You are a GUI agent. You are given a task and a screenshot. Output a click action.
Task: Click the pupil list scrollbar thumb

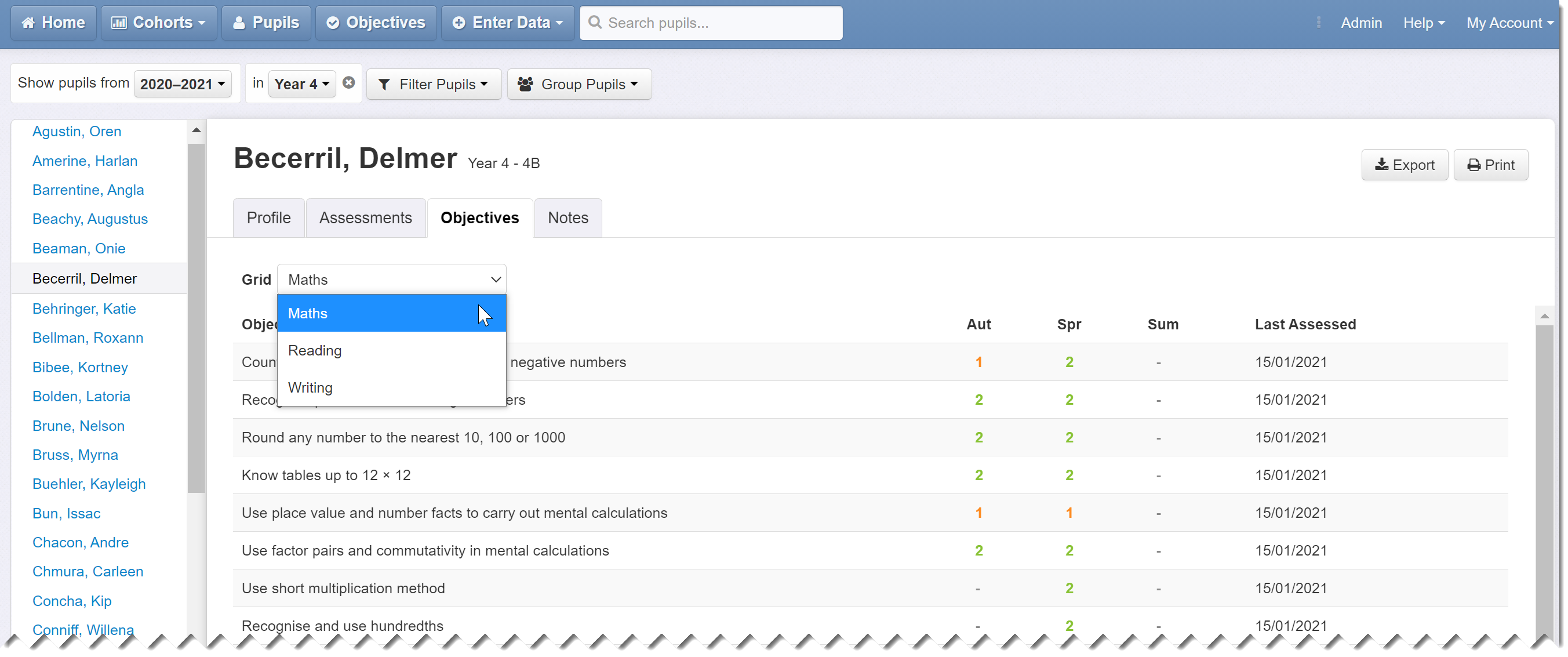tap(196, 317)
